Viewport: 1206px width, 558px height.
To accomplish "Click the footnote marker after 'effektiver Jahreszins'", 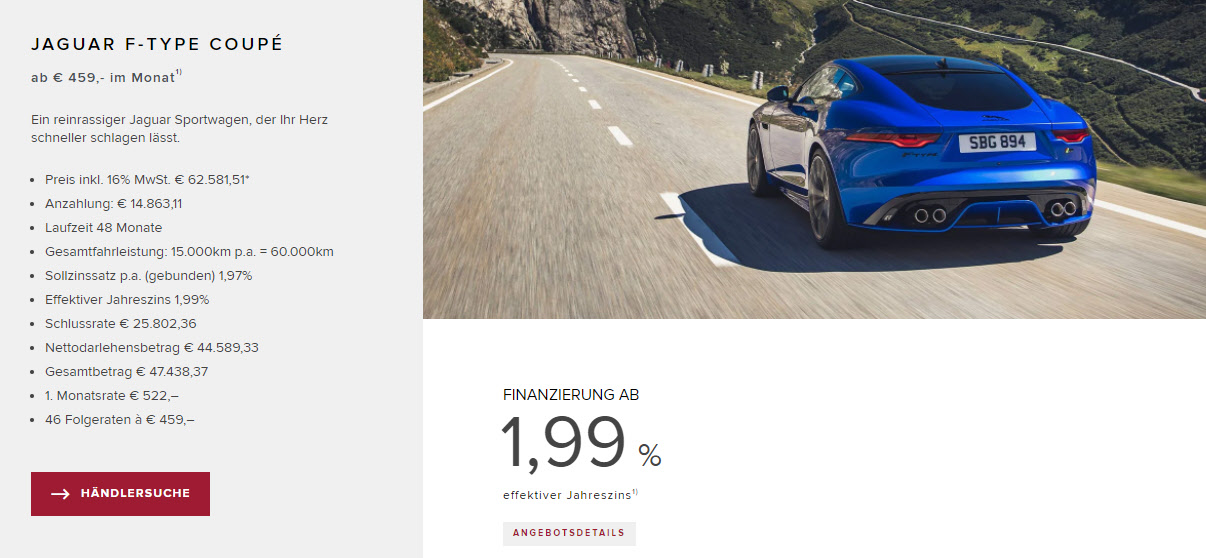I will point(635,491).
